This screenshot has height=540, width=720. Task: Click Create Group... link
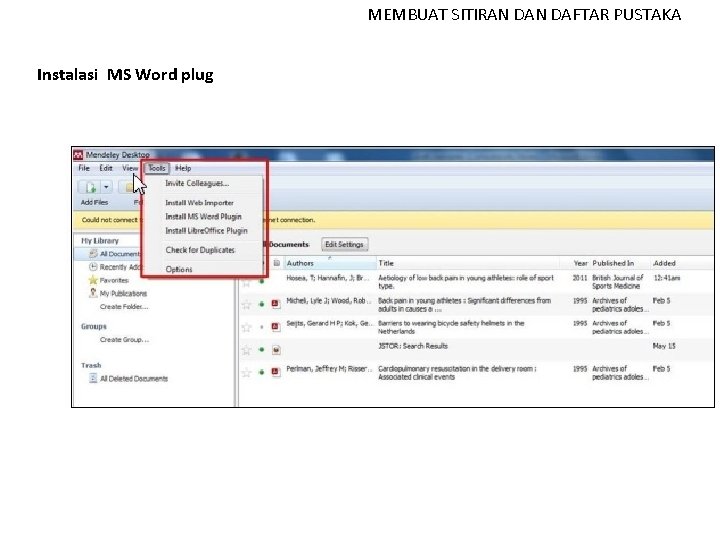coord(124,339)
